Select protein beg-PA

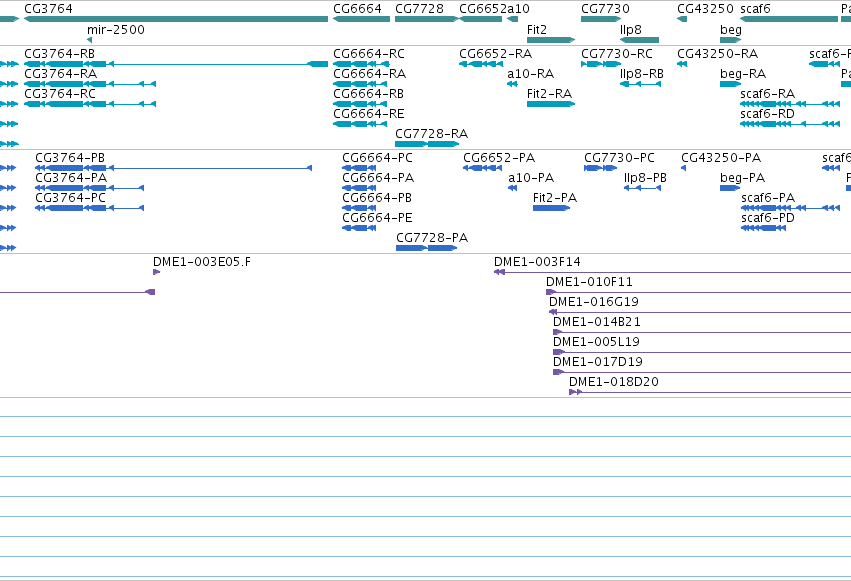[730, 188]
